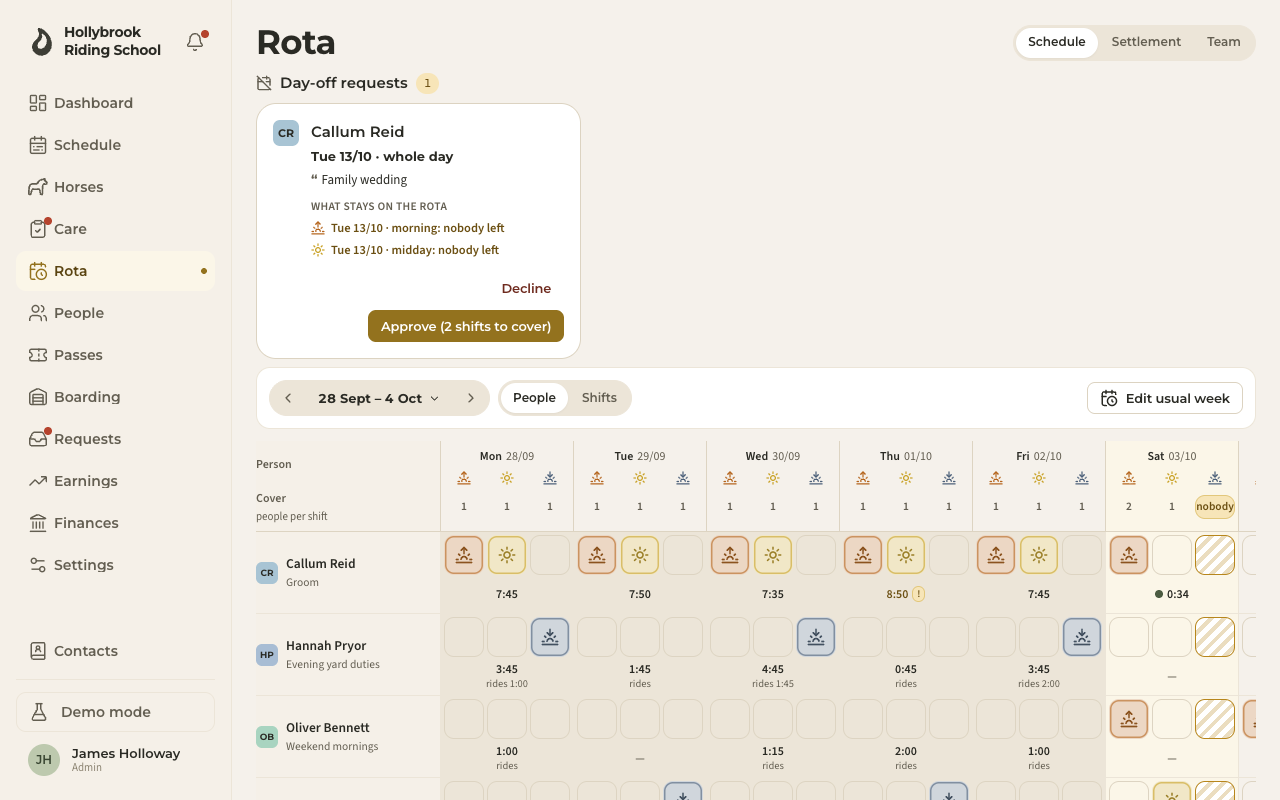Screen dimensions: 1280x800
Task: Toggle Callum Reid's Saturday morning shift
Action: (x=1129, y=555)
